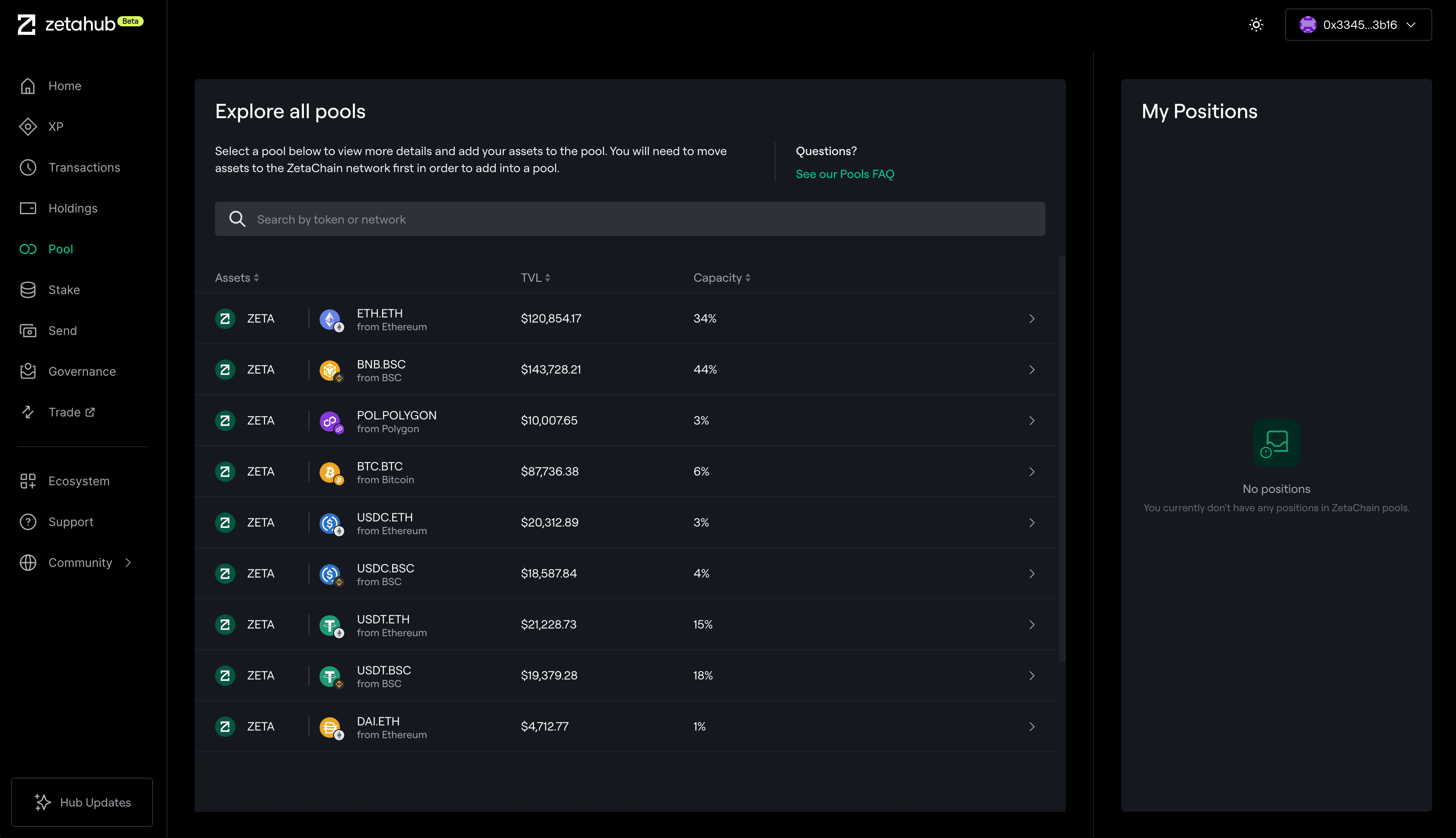
Task: Open the XP diamond icon page
Action: click(28, 127)
